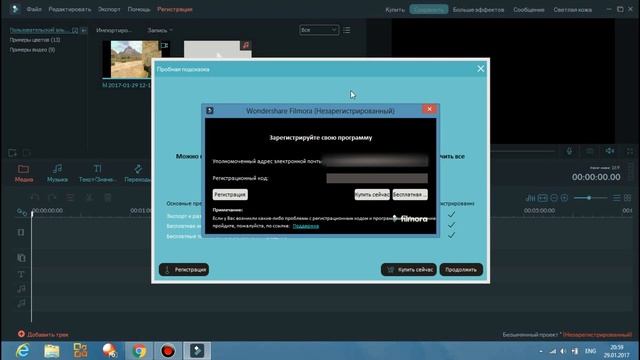The width and height of the screenshot is (640, 360).
Task: Zoom out the timeline with the minus icon
Action: pyautogui.click(x=554, y=198)
